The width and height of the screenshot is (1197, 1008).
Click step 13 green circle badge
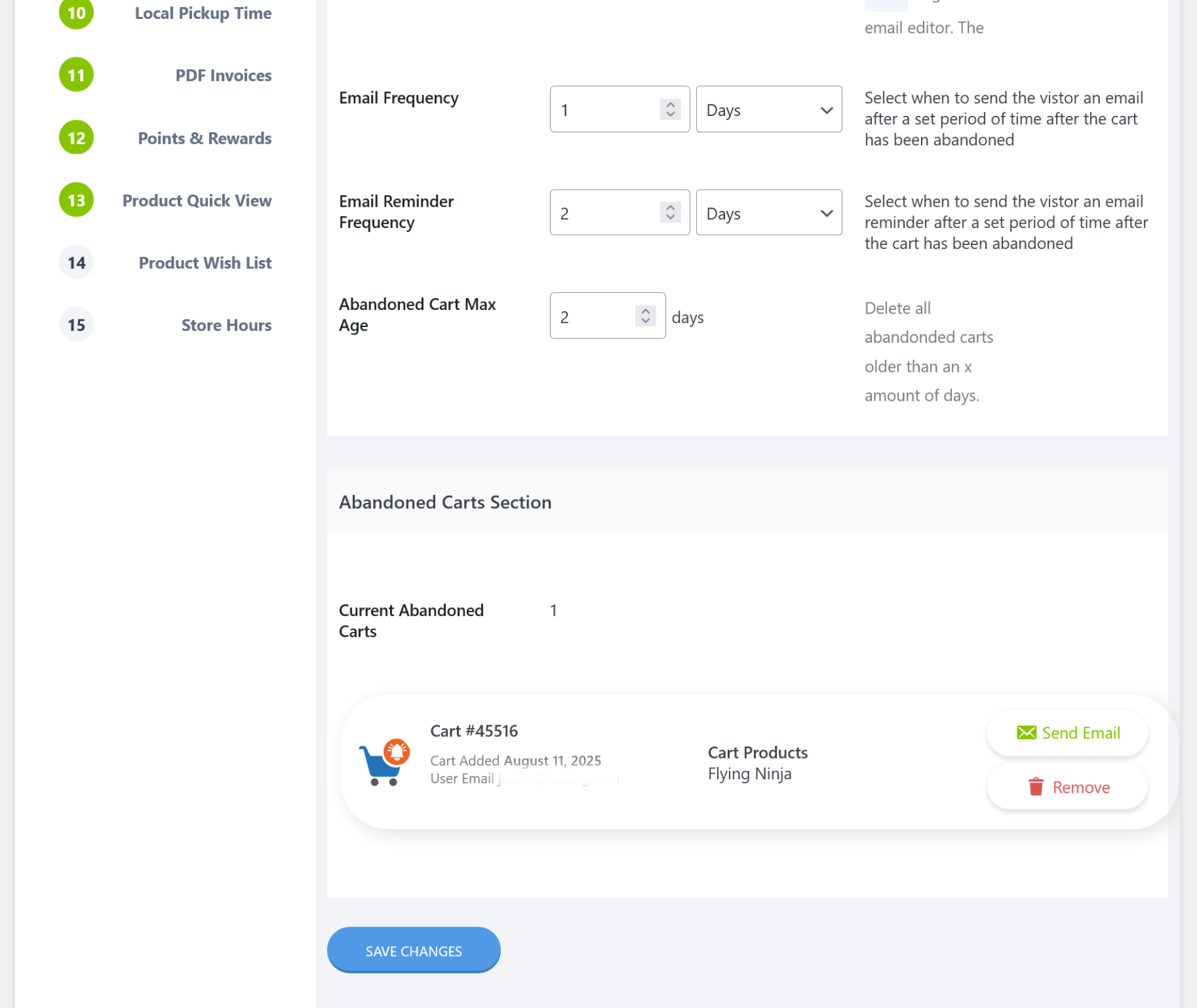click(x=76, y=200)
